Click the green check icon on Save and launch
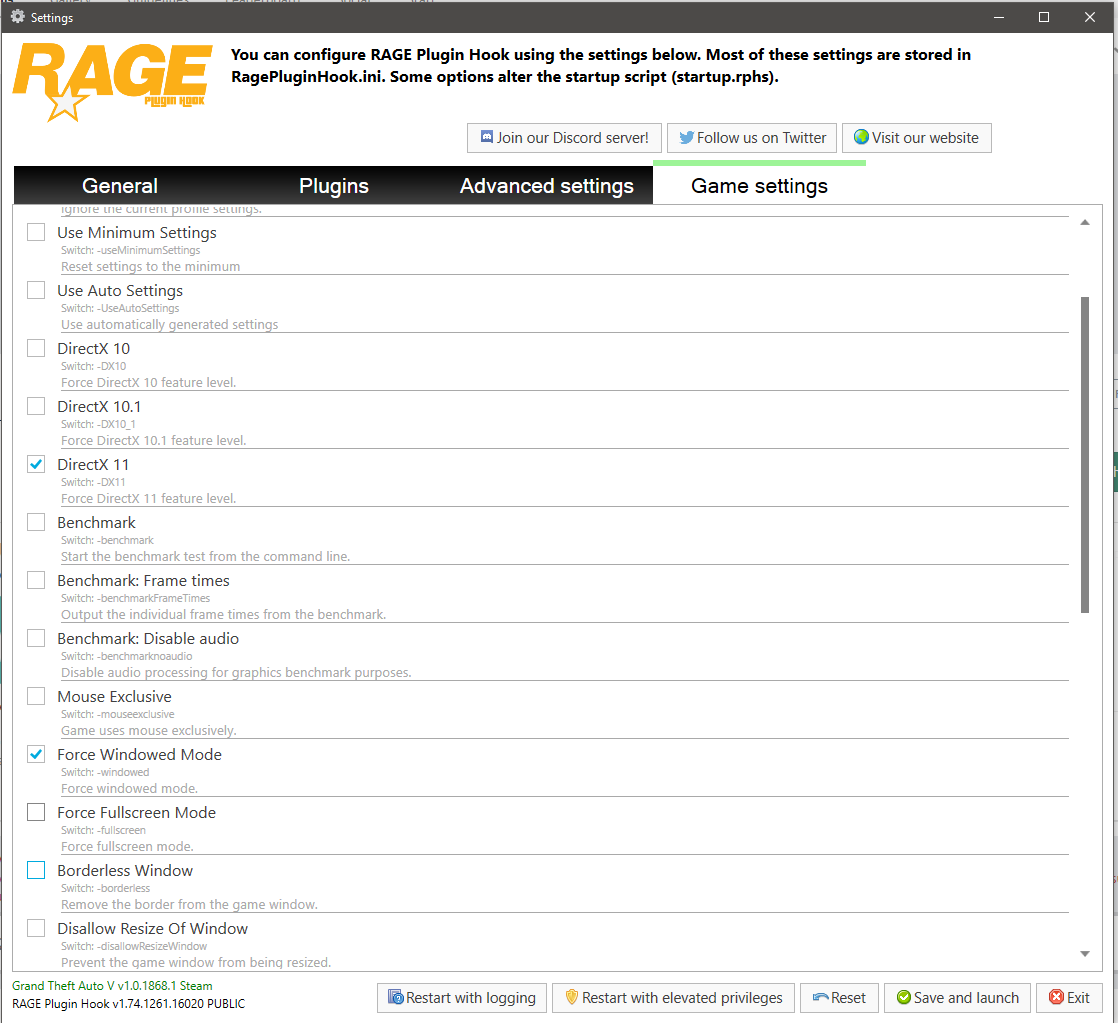 [903, 997]
